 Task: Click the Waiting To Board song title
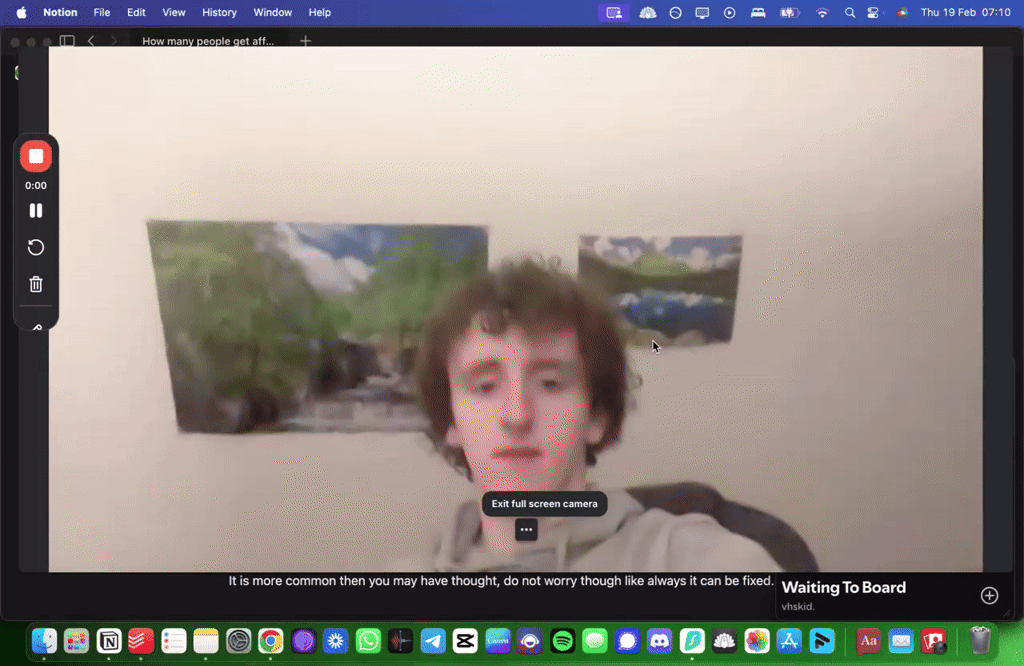pos(843,588)
